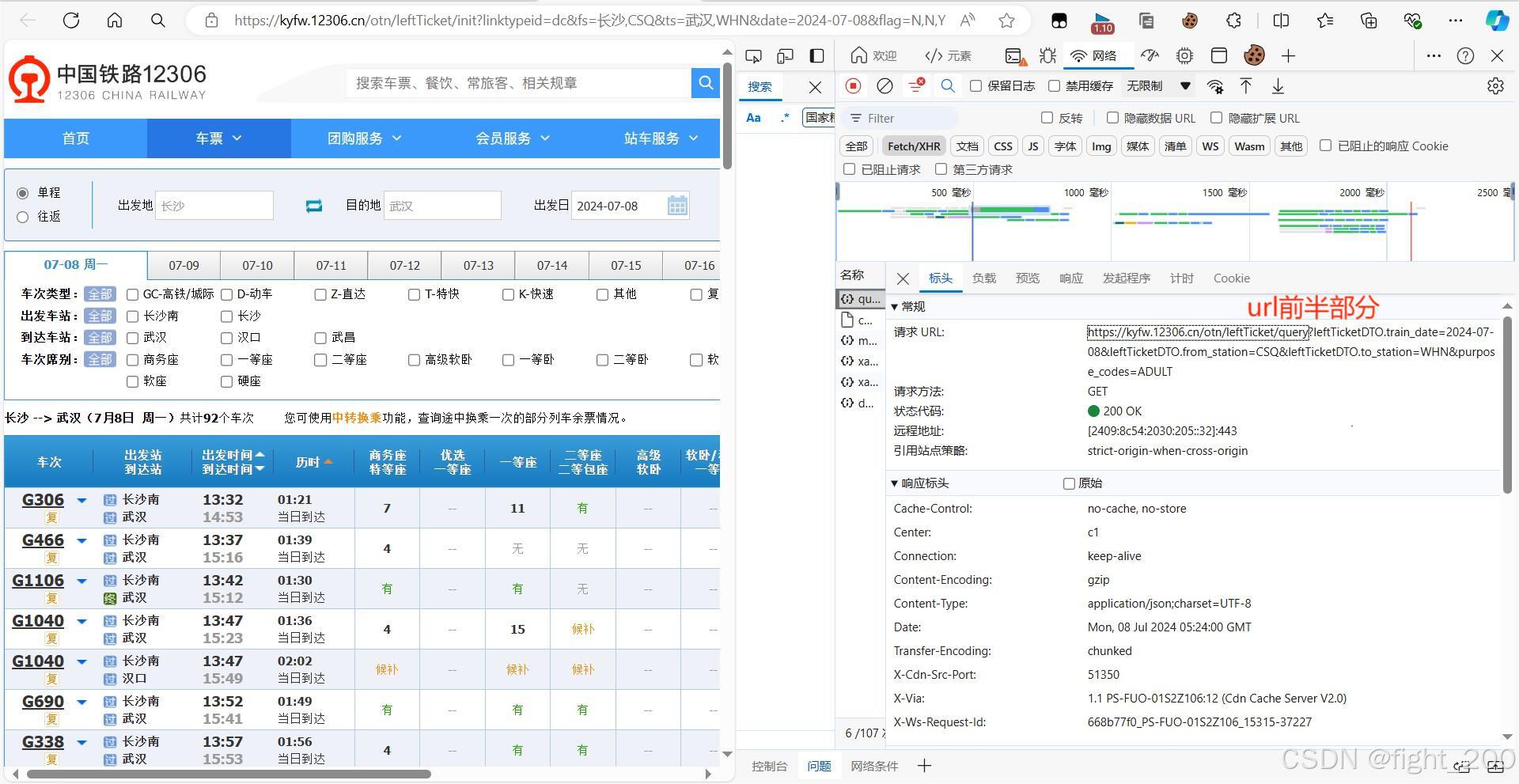Import HAR file with upload arrow
Image resolution: width=1519 pixels, height=784 pixels.
(1245, 85)
